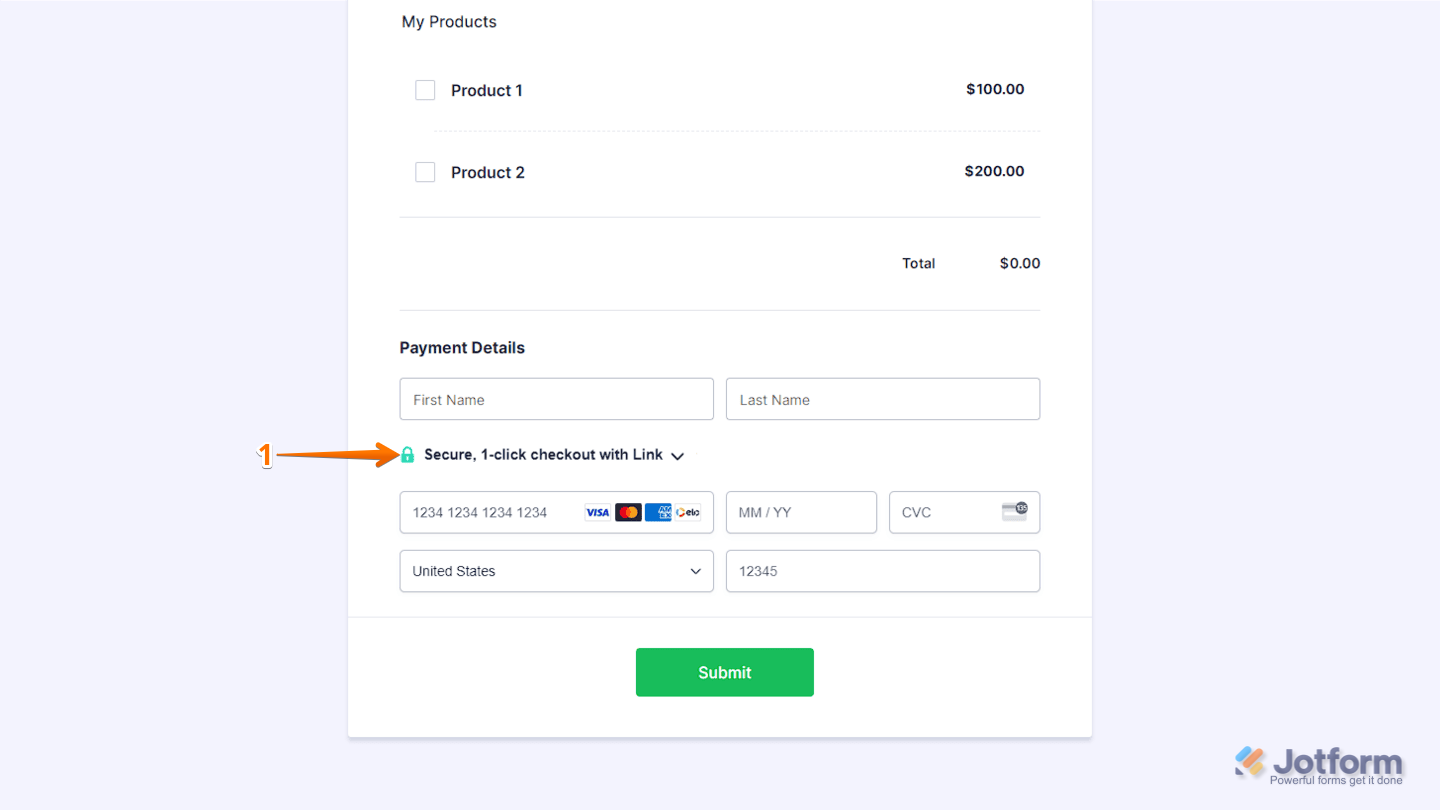Expand the Link 1-click checkout chevron

pyautogui.click(x=678, y=455)
